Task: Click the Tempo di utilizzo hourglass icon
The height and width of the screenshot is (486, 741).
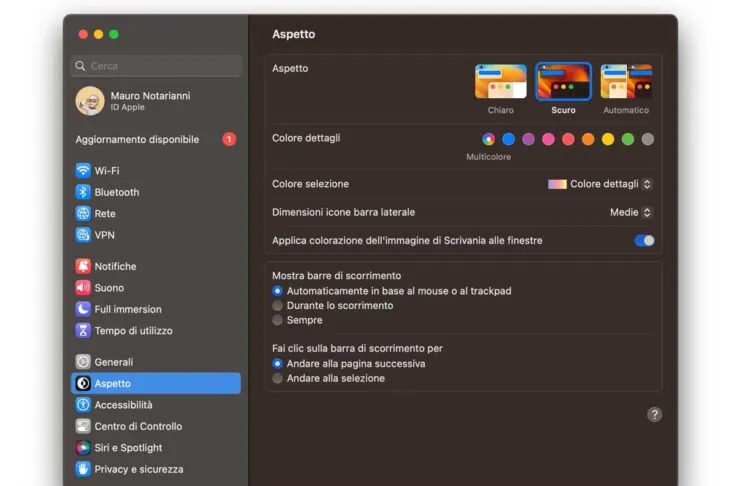Action: [83, 330]
